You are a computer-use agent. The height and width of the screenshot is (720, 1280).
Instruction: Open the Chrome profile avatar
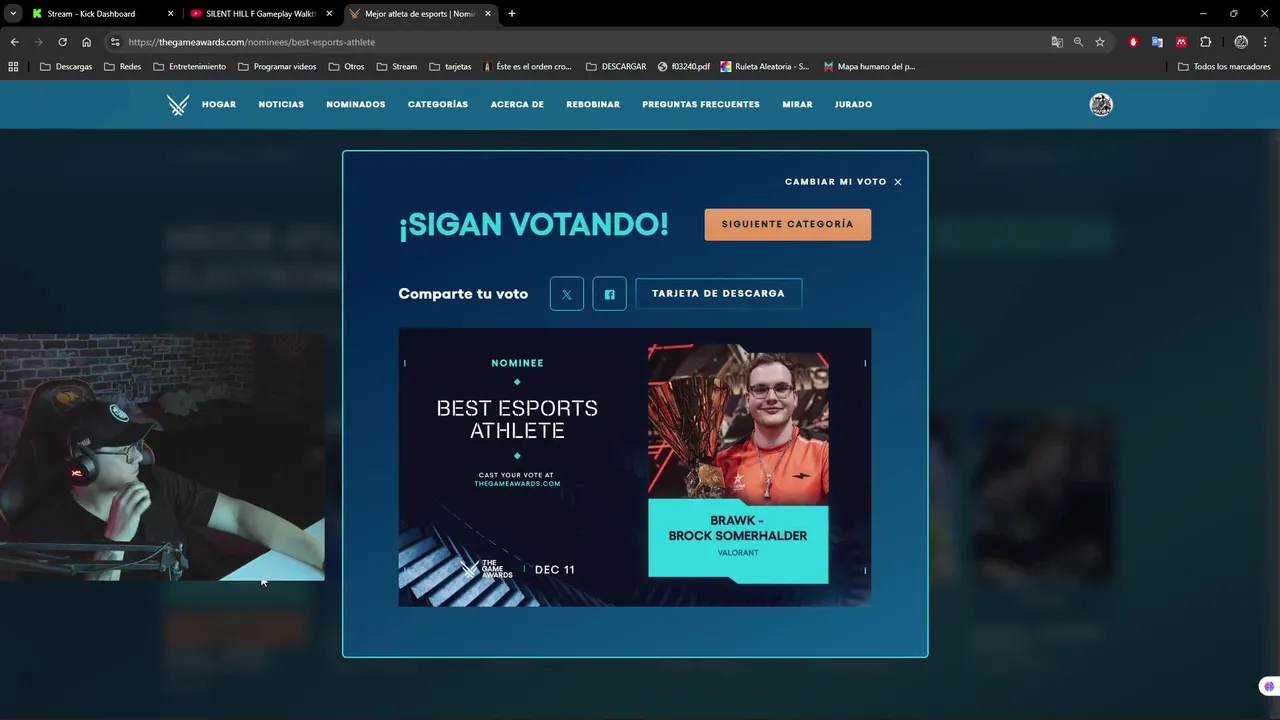click(x=1241, y=42)
